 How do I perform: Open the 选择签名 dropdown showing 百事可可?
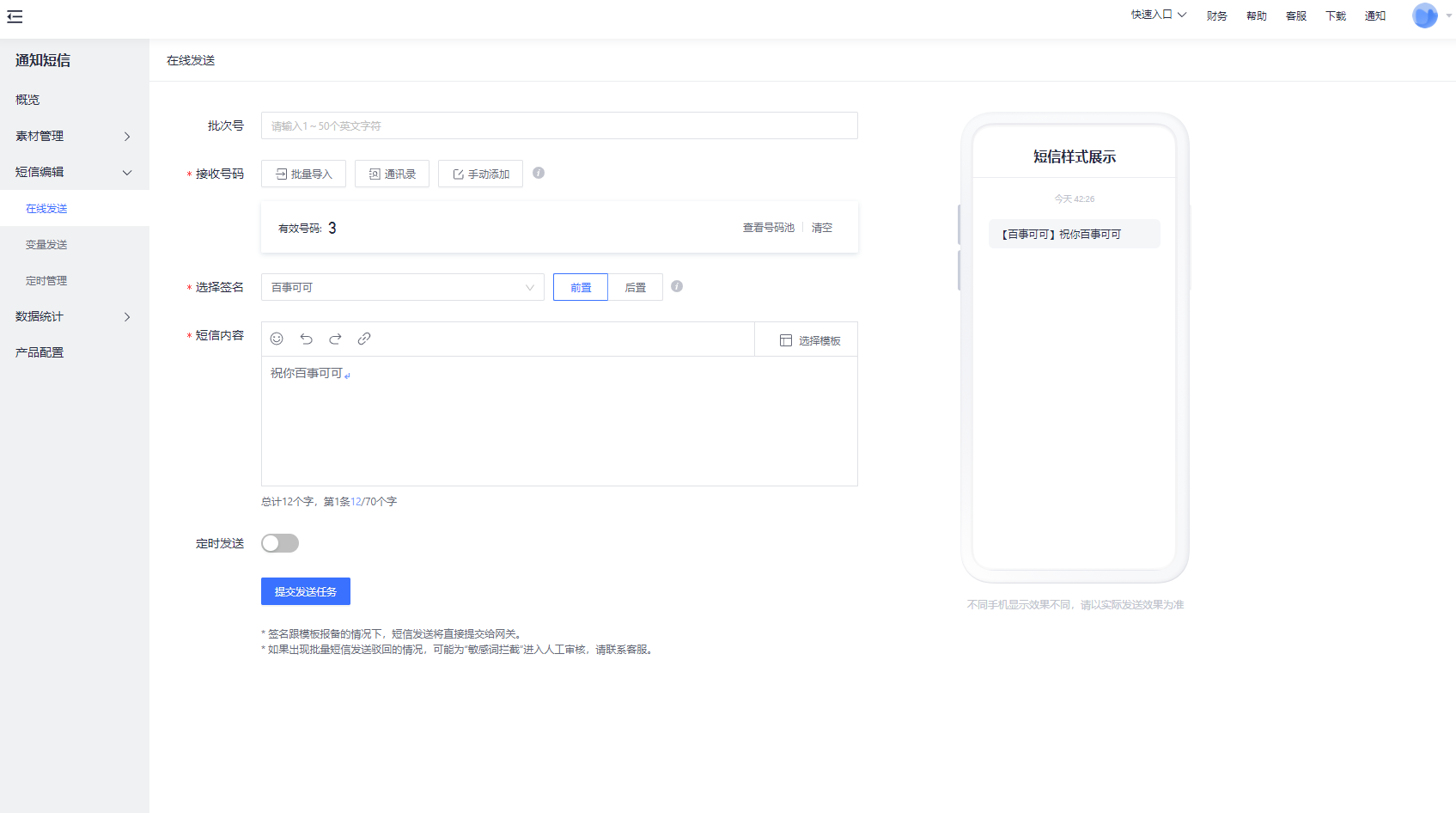tap(403, 287)
